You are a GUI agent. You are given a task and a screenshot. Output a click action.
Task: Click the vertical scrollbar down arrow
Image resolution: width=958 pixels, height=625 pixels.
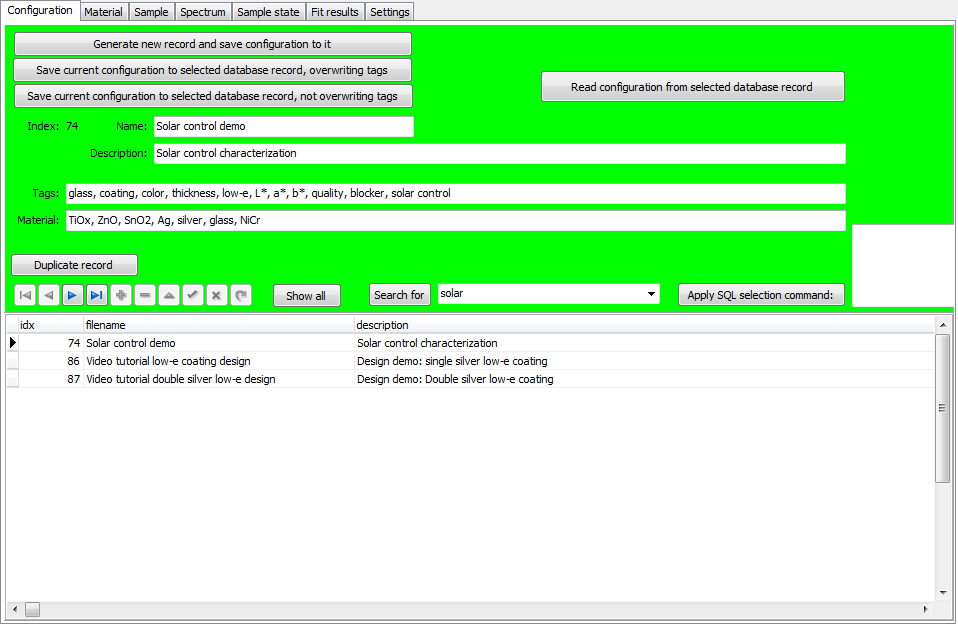point(942,592)
